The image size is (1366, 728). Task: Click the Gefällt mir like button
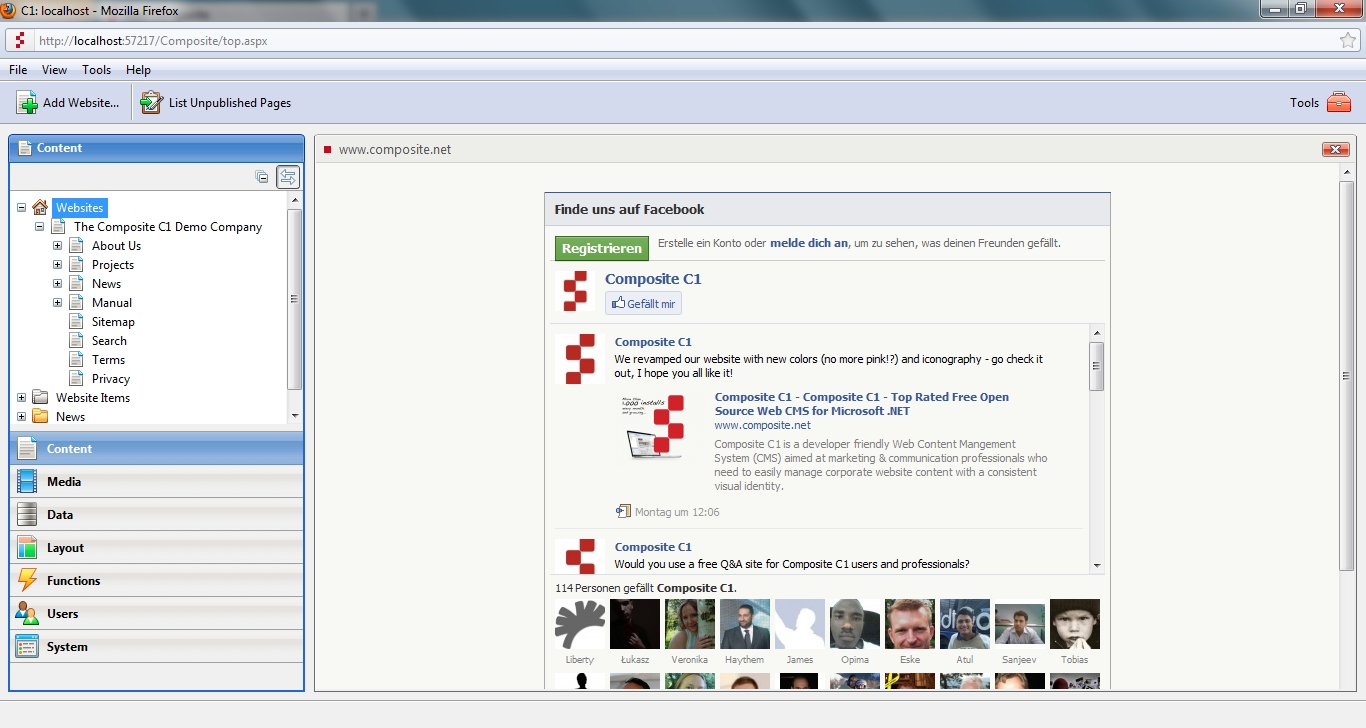pyautogui.click(x=643, y=304)
